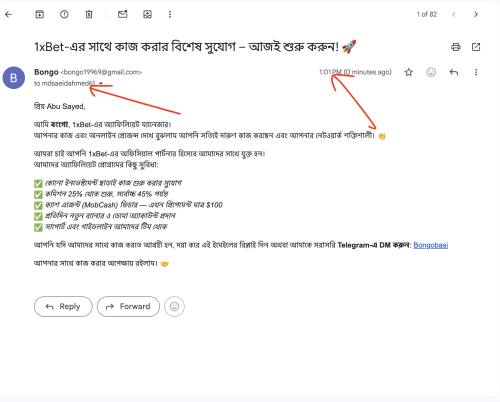Click the sender address bongo19969@gmail.com
This screenshot has width=500, height=402.
click(101, 72)
